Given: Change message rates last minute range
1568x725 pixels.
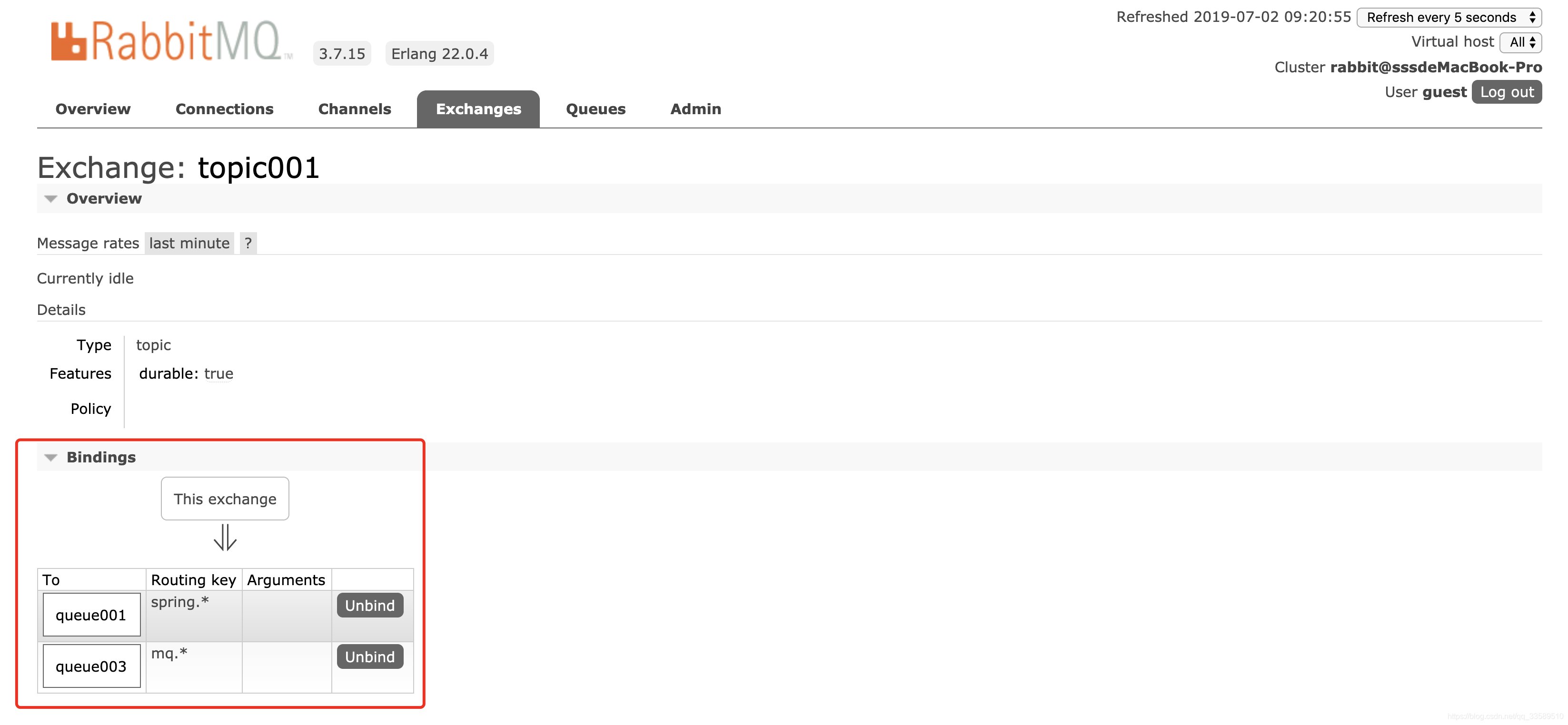Looking at the screenshot, I should (x=189, y=243).
